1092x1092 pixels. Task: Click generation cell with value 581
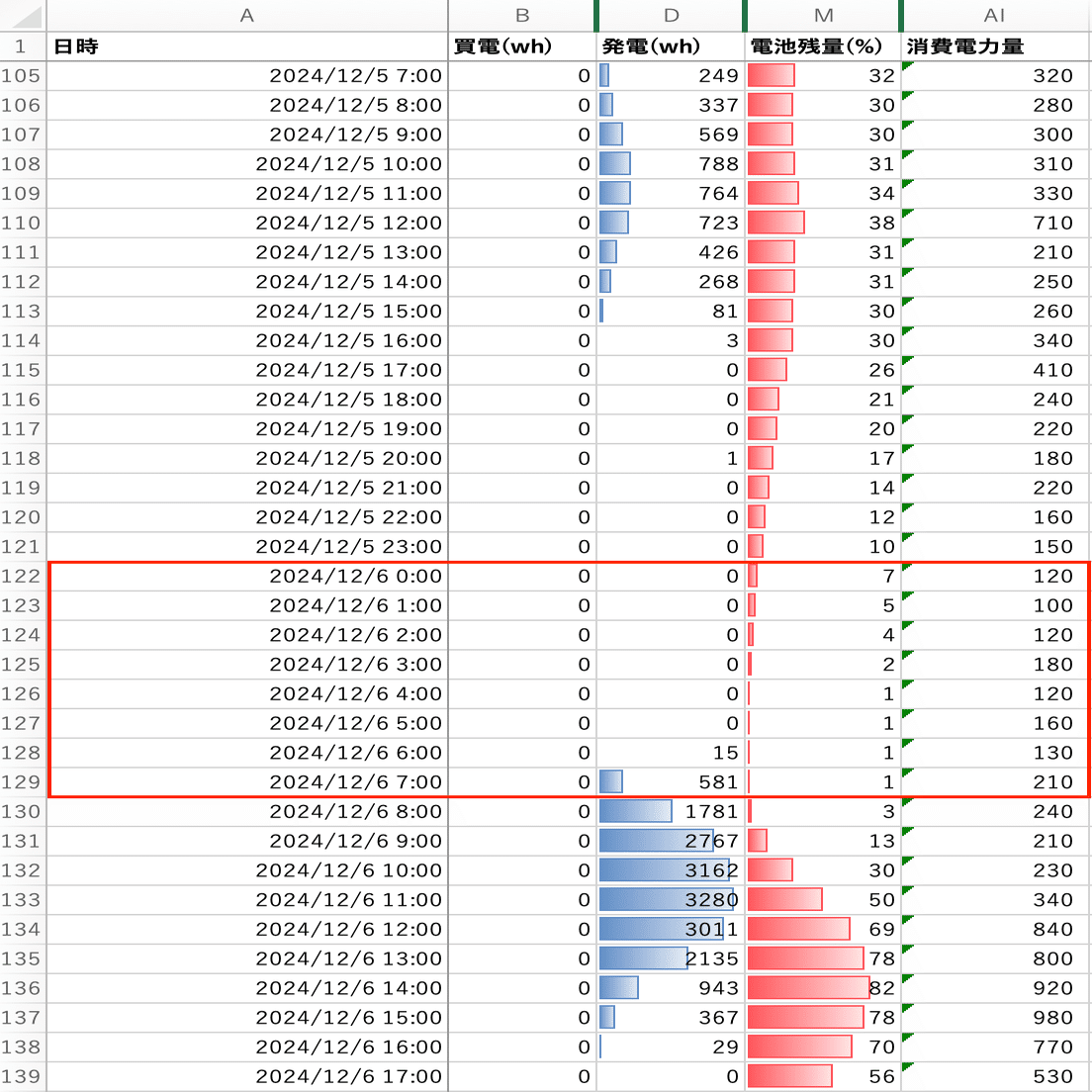[671, 782]
